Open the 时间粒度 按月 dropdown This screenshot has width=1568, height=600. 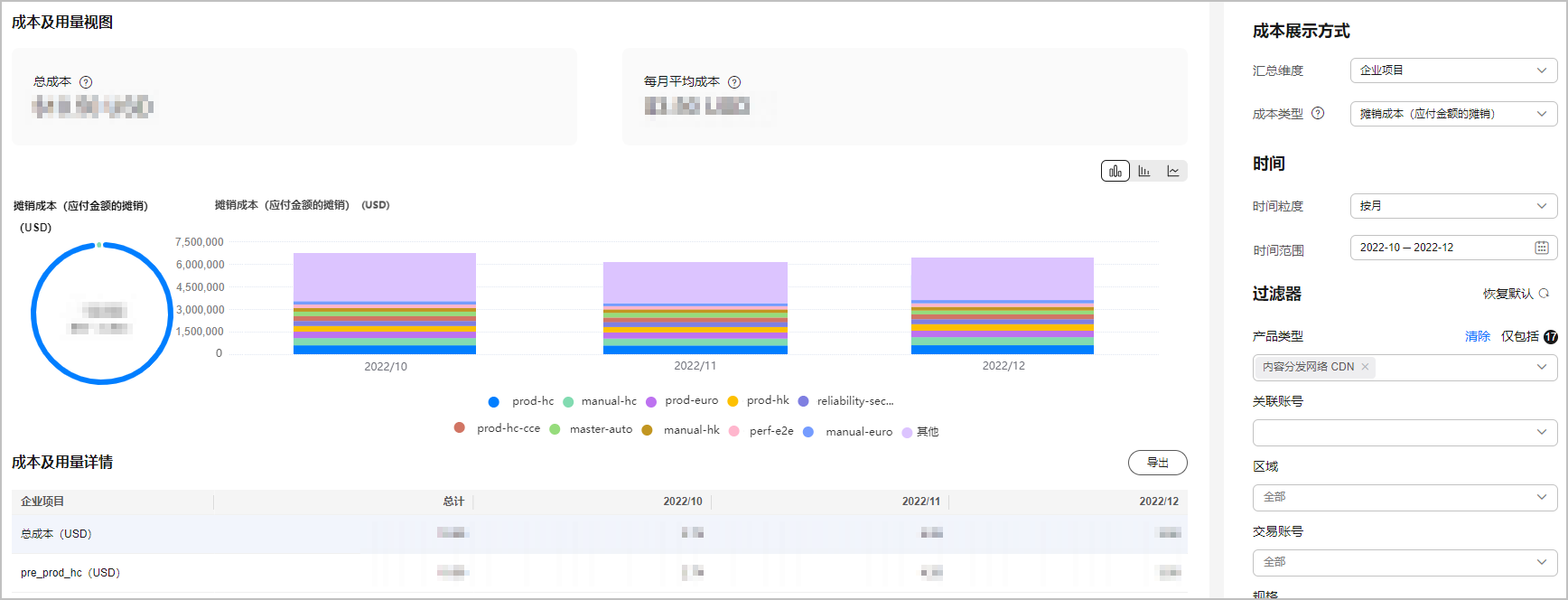pyautogui.click(x=1453, y=206)
